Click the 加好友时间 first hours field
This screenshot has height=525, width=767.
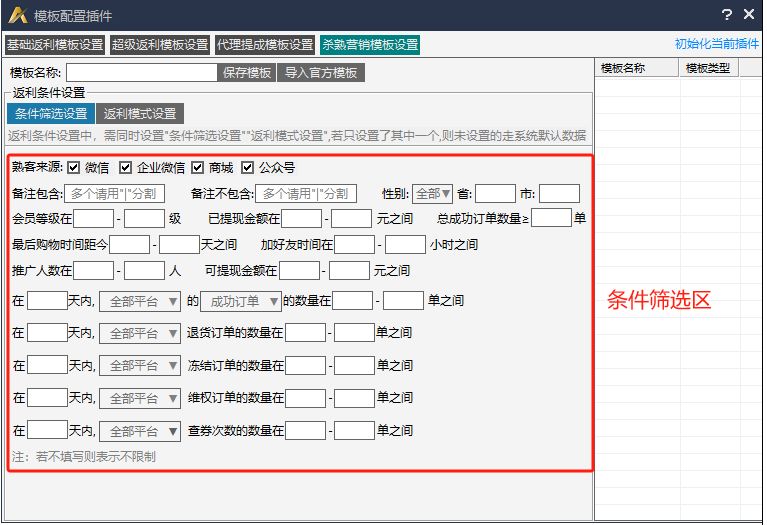click(355, 244)
